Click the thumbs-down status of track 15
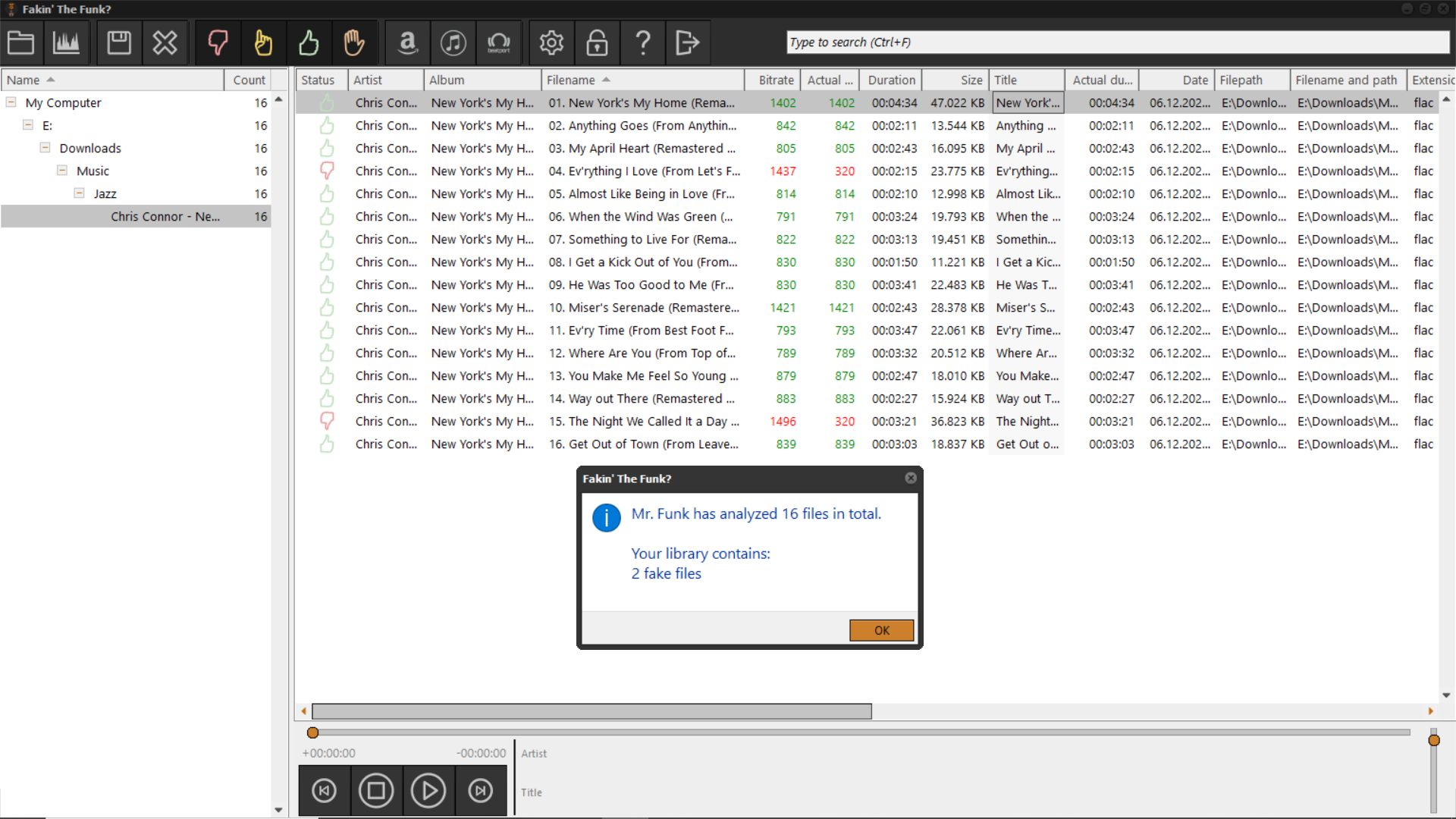The width and height of the screenshot is (1456, 819). [x=327, y=421]
